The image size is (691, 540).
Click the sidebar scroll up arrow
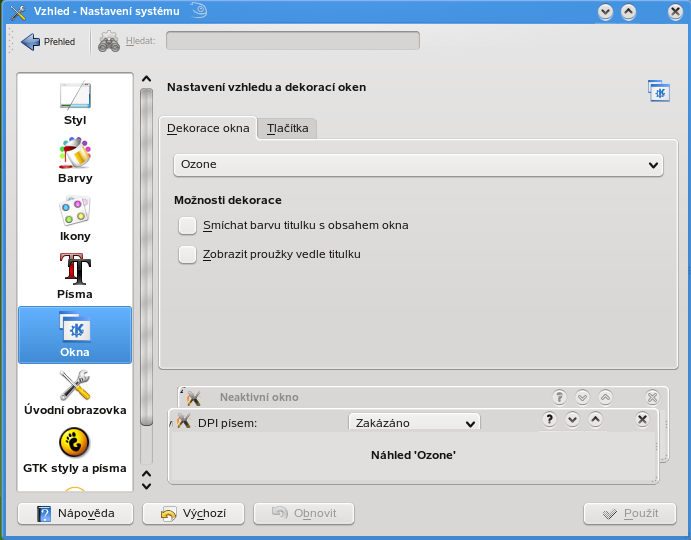[x=146, y=79]
